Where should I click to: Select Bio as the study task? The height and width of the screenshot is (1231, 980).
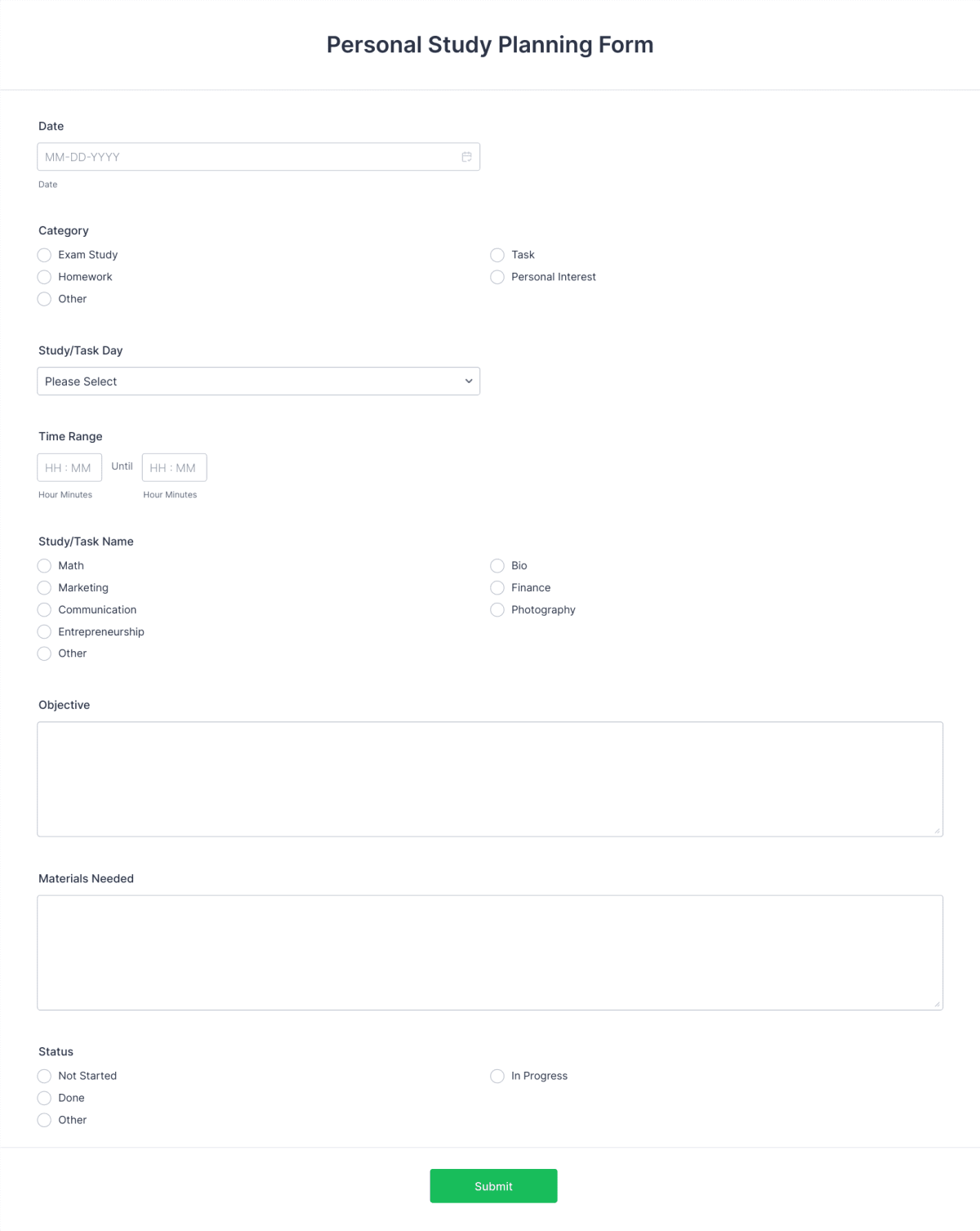pyautogui.click(x=497, y=565)
